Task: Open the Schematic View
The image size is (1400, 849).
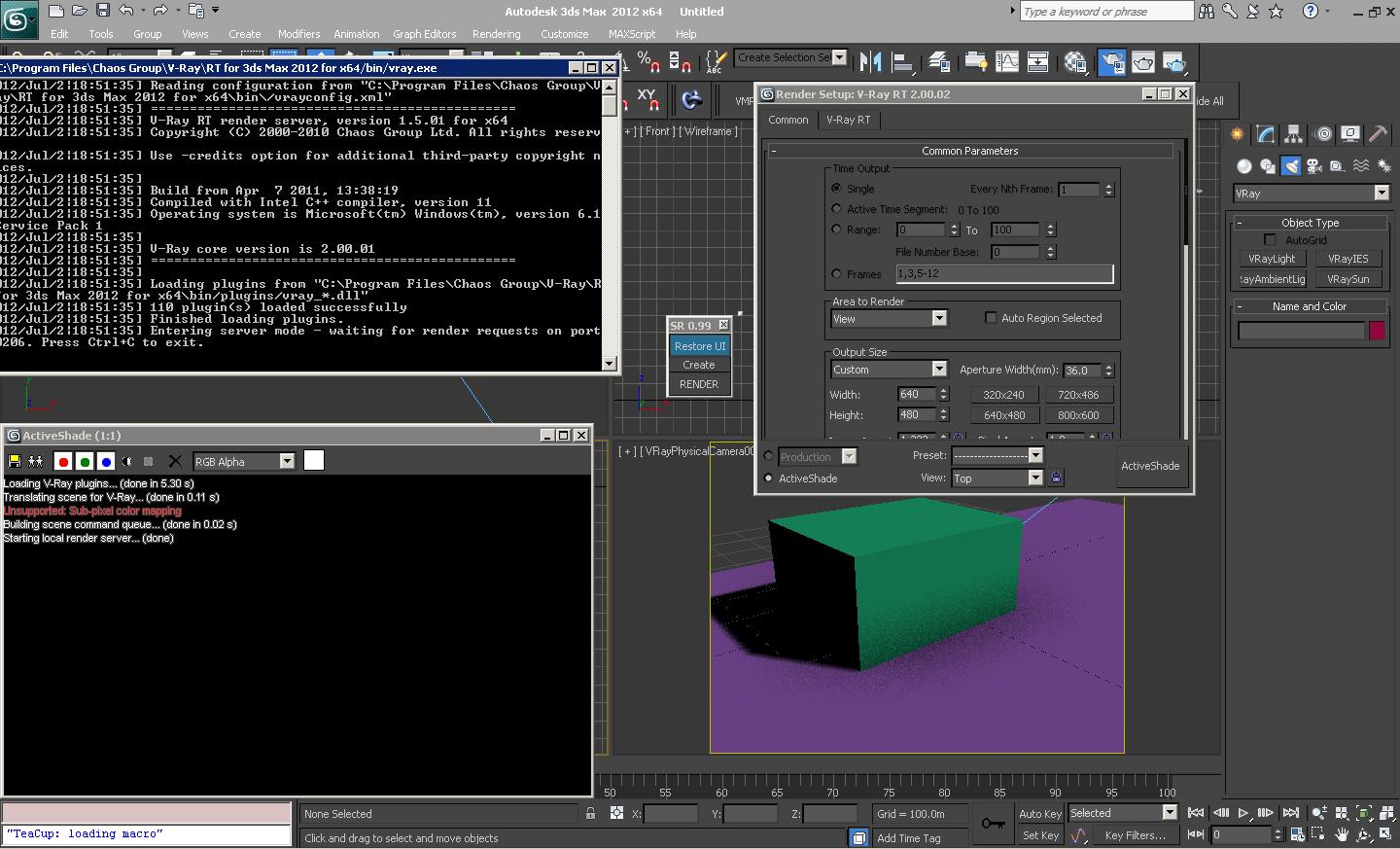Action: coord(1038,62)
